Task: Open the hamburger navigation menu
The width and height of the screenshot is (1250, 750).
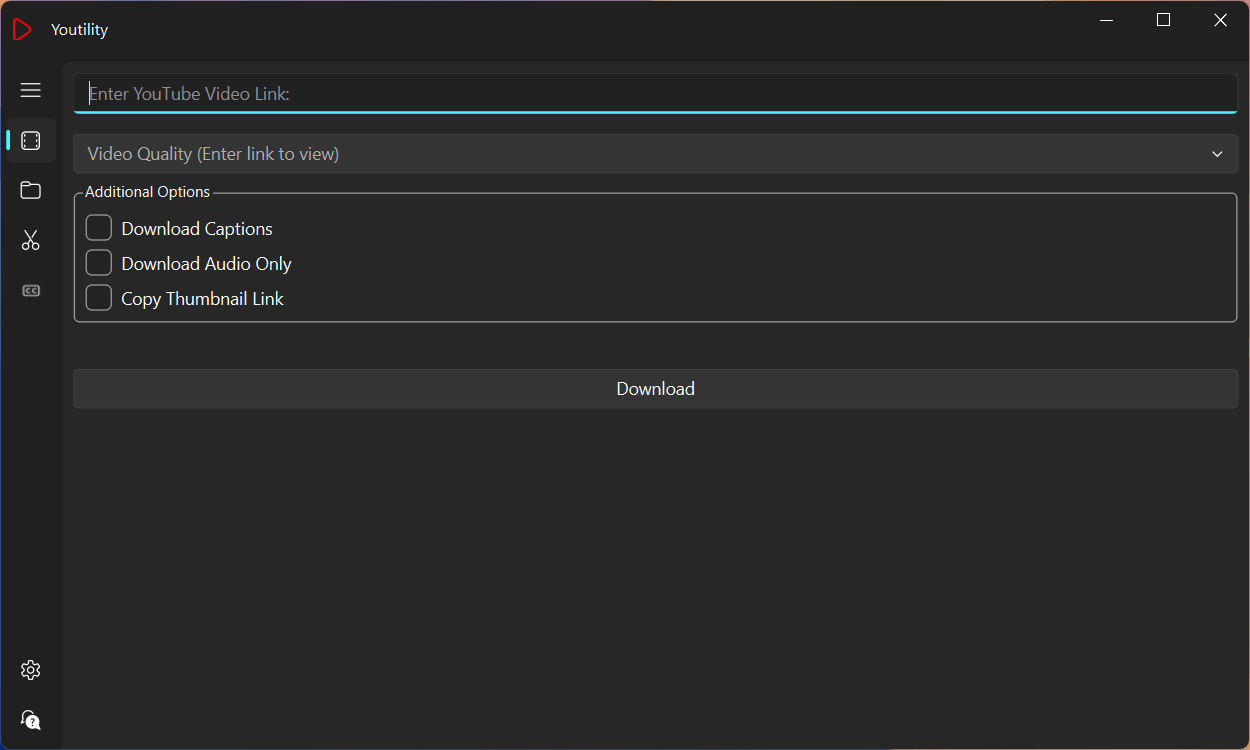Action: pos(31,90)
